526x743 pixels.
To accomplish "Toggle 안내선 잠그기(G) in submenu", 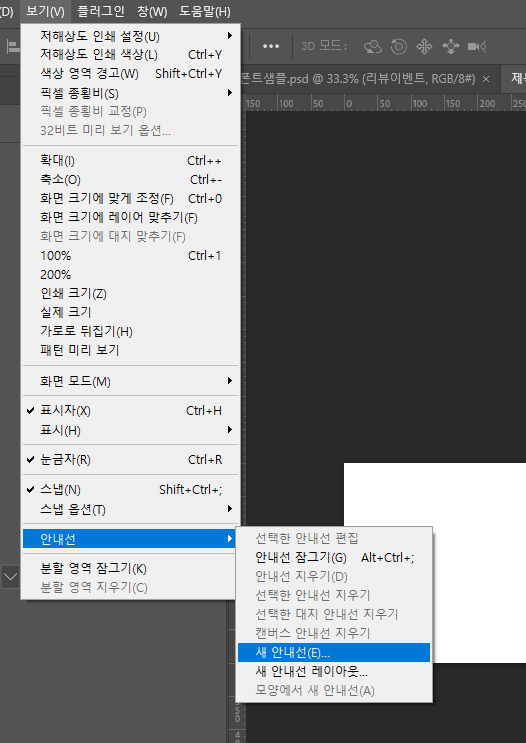I will [x=334, y=558].
